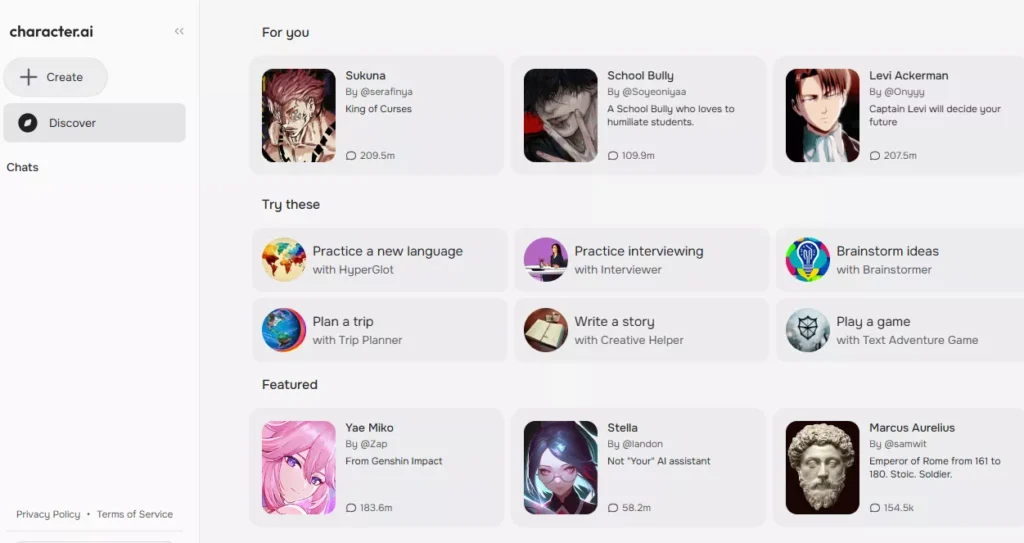This screenshot has height=543, width=1024.
Task: Click Sukuna's chat count bubble icon
Action: pos(351,156)
